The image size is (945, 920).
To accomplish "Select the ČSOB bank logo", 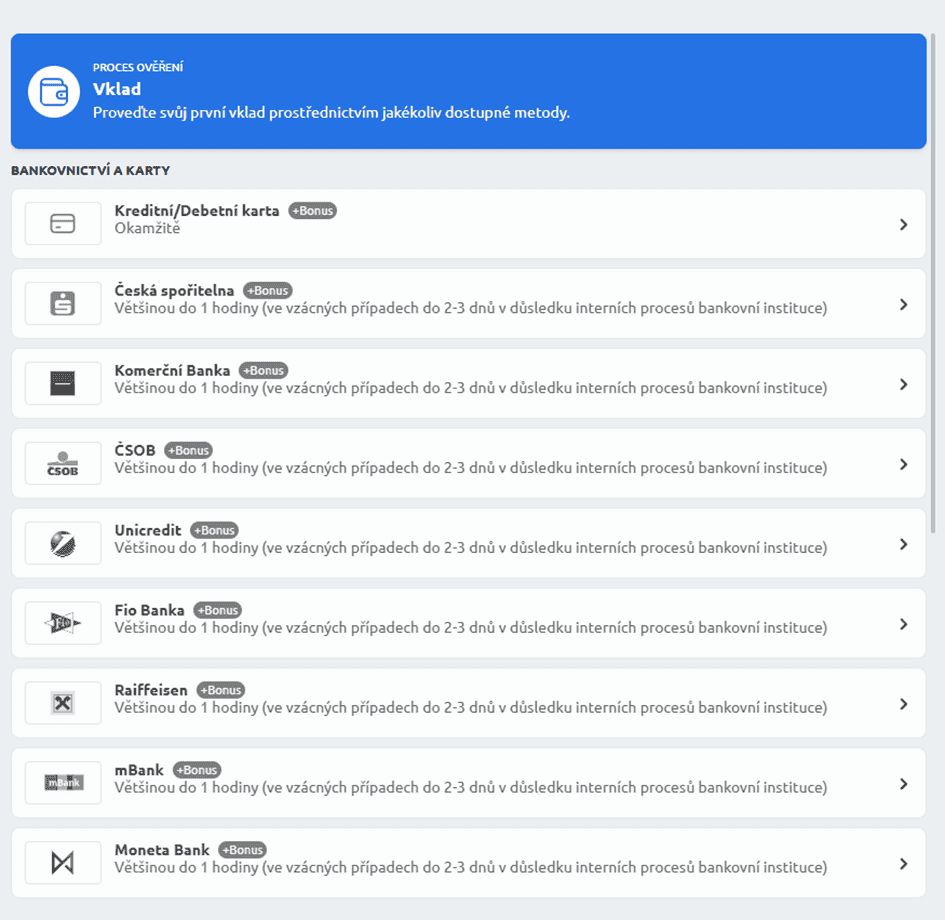I will tap(63, 463).
